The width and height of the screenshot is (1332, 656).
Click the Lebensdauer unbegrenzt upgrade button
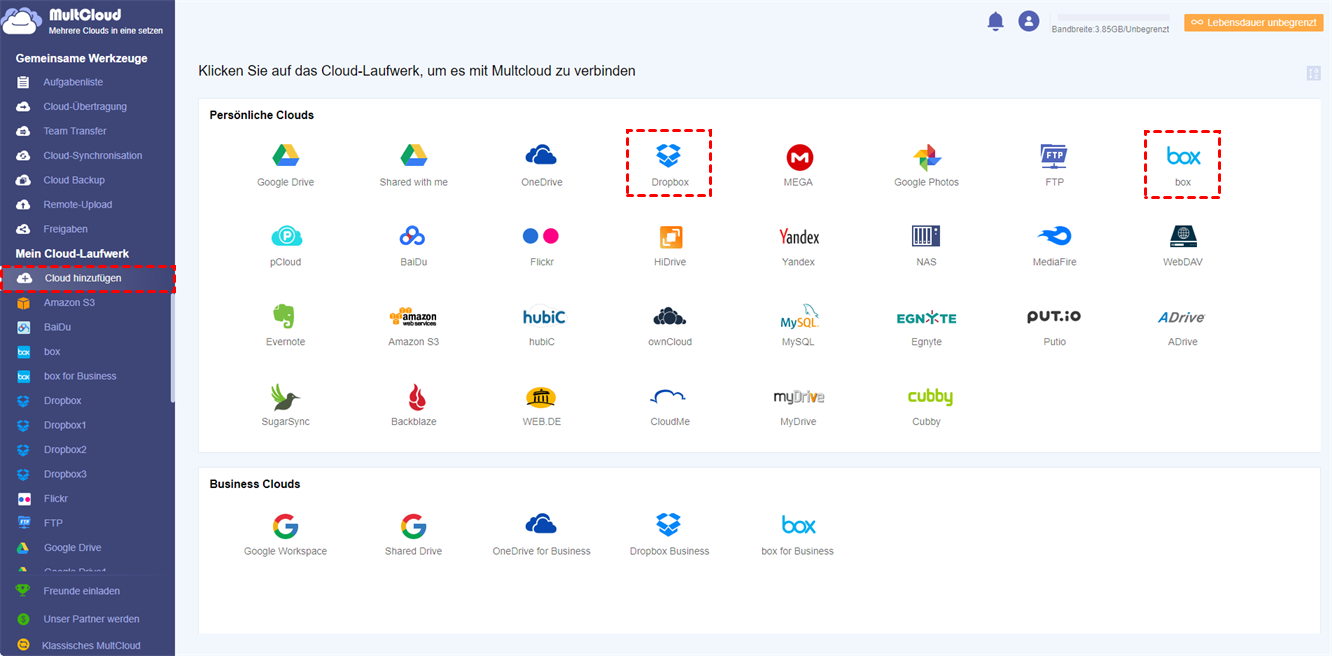pyautogui.click(x=1253, y=22)
